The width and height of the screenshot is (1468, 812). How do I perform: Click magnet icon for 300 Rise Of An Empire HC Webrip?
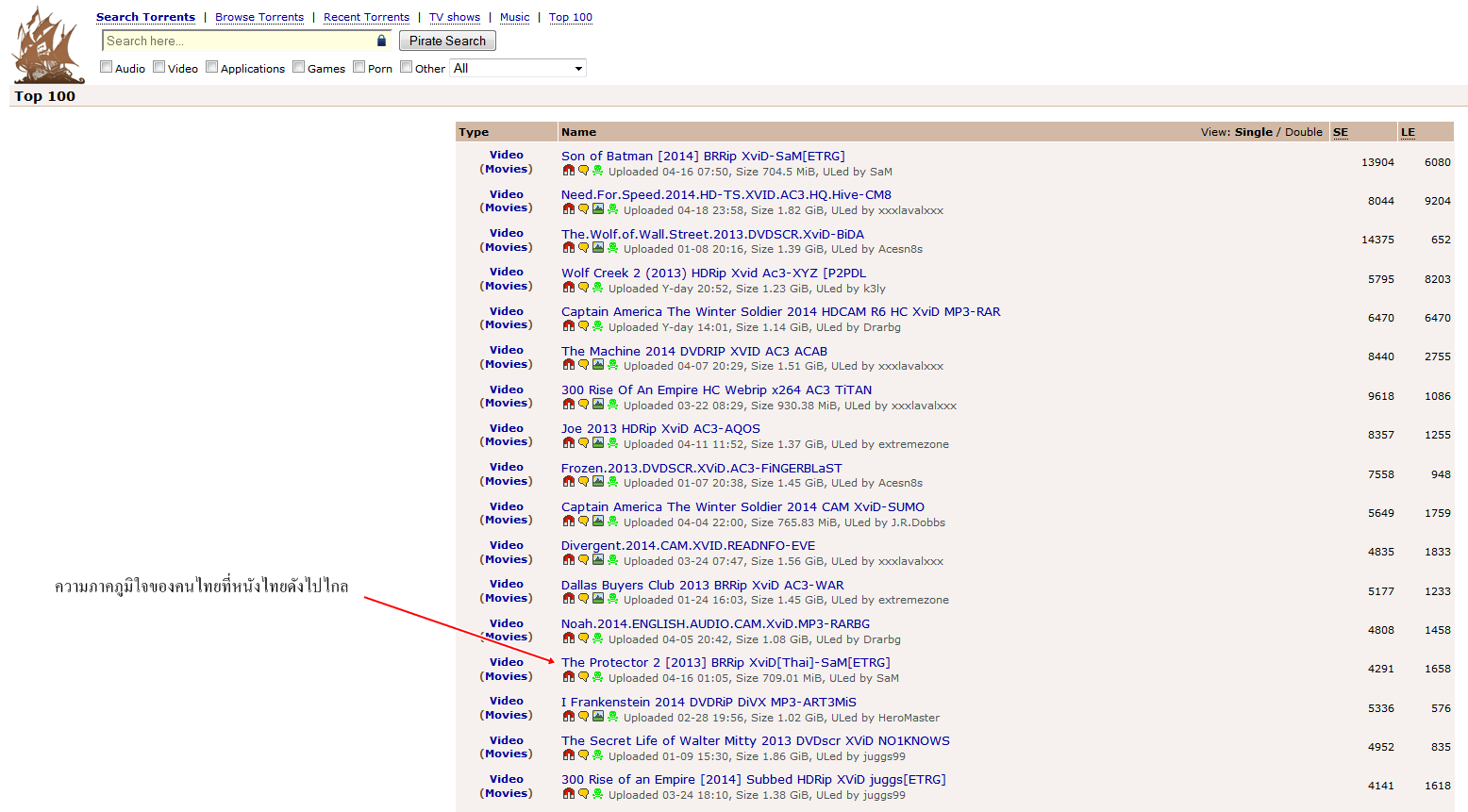click(x=568, y=405)
